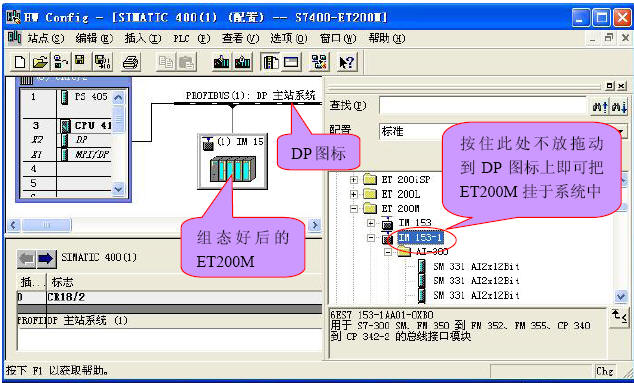
Task: Expand the IM 153 tree node
Action: pyautogui.click(x=371, y=223)
